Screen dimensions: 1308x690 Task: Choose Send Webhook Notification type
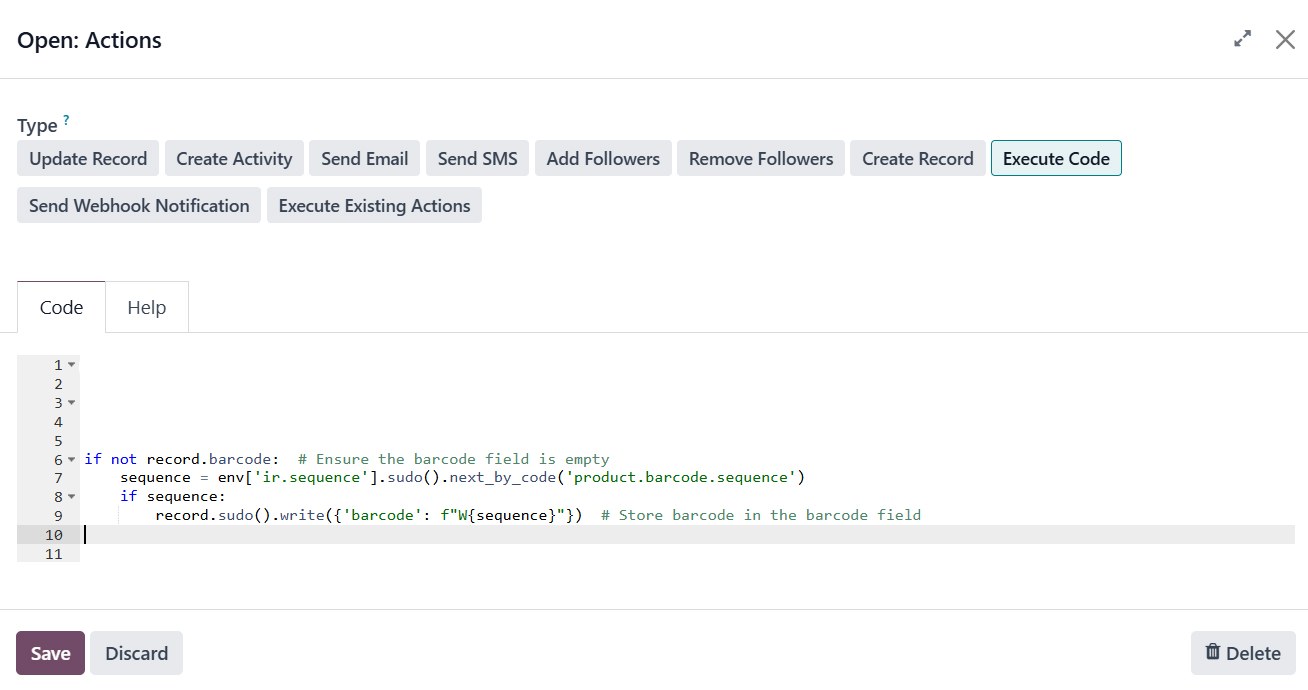click(x=139, y=205)
